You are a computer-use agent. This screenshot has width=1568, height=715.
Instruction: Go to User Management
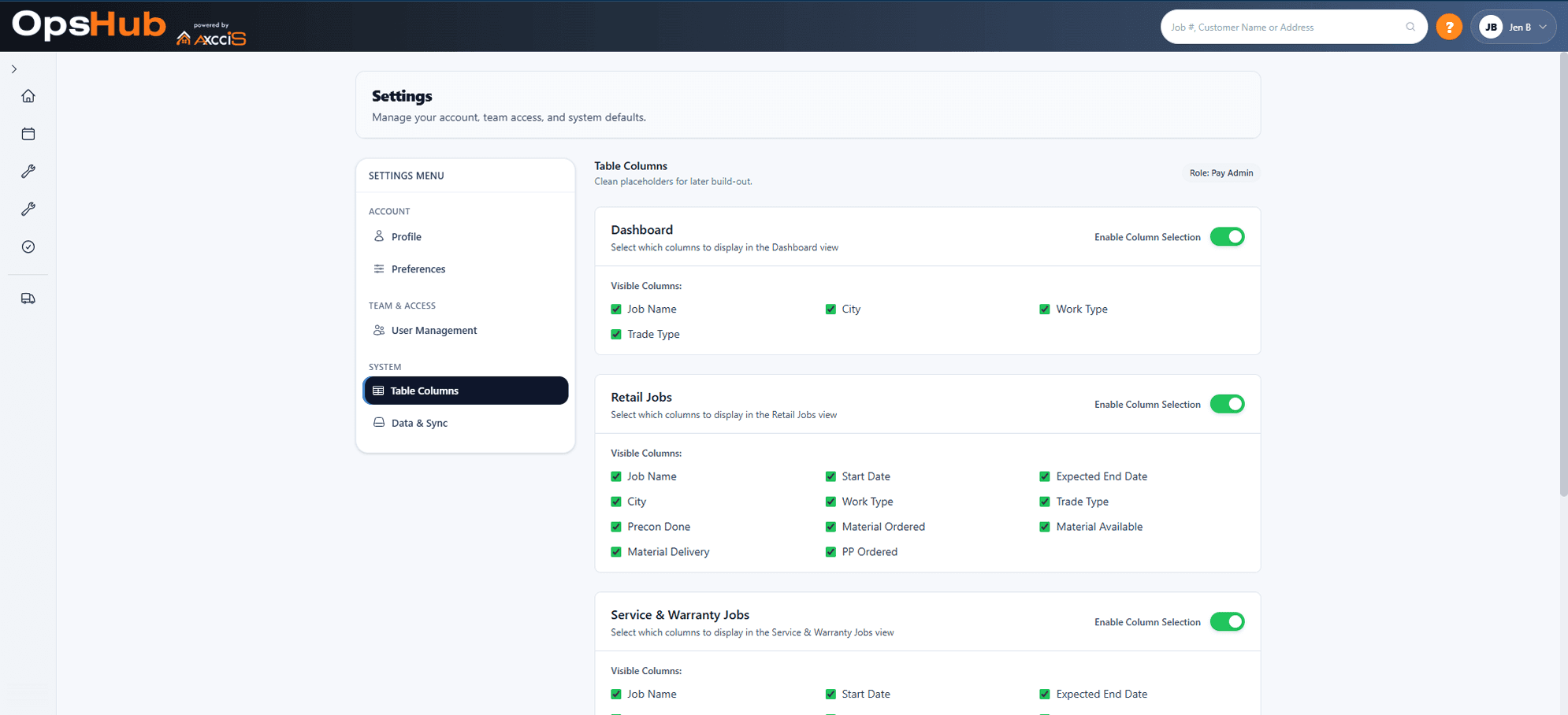coord(433,331)
